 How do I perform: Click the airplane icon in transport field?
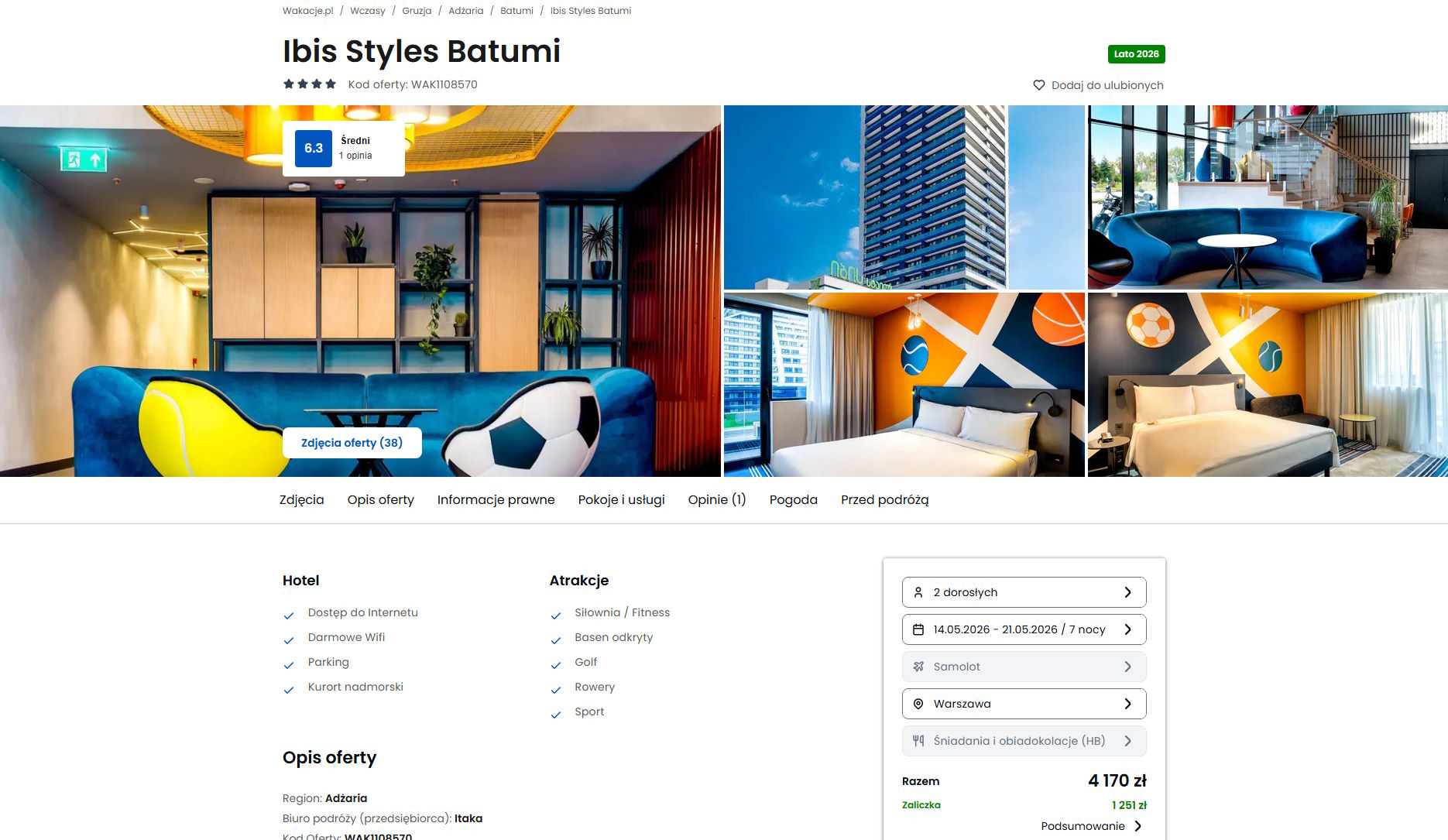(918, 667)
